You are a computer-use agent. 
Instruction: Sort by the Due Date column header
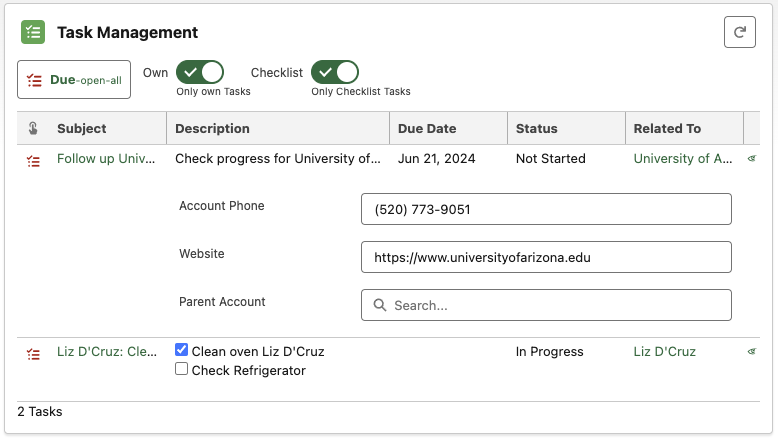[x=427, y=128]
